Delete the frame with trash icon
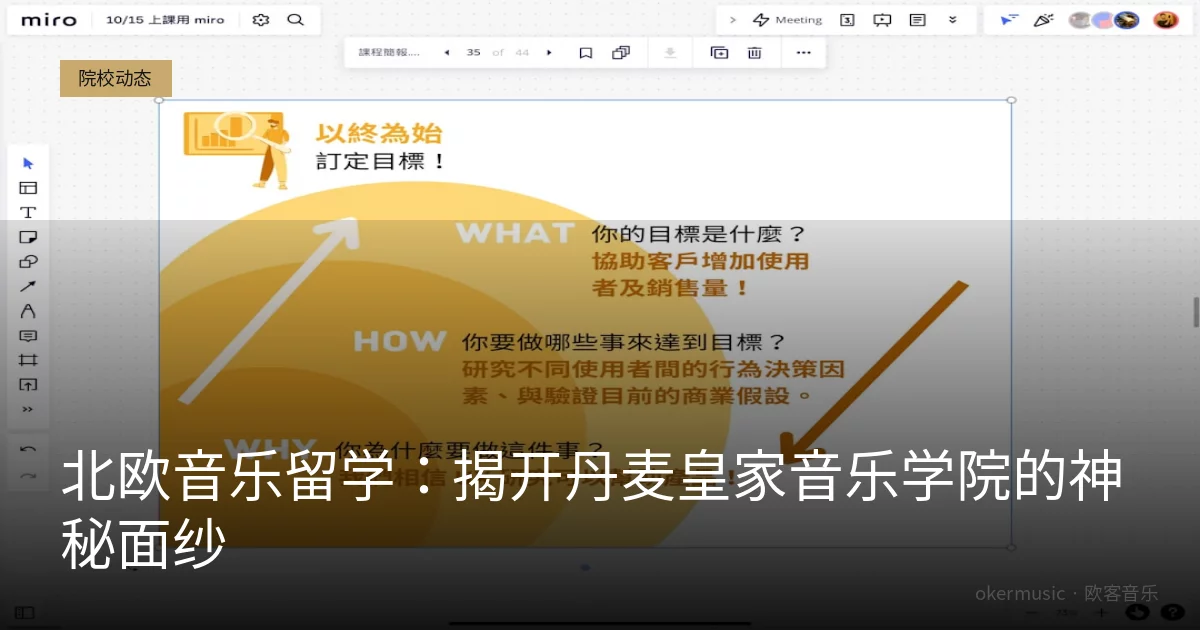Viewport: 1200px width, 630px height. tap(755, 53)
